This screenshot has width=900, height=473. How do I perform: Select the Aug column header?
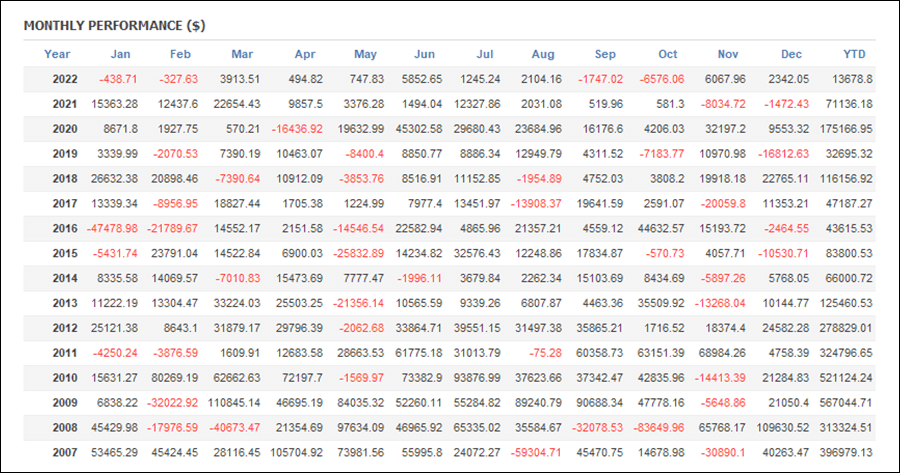pyautogui.click(x=542, y=54)
